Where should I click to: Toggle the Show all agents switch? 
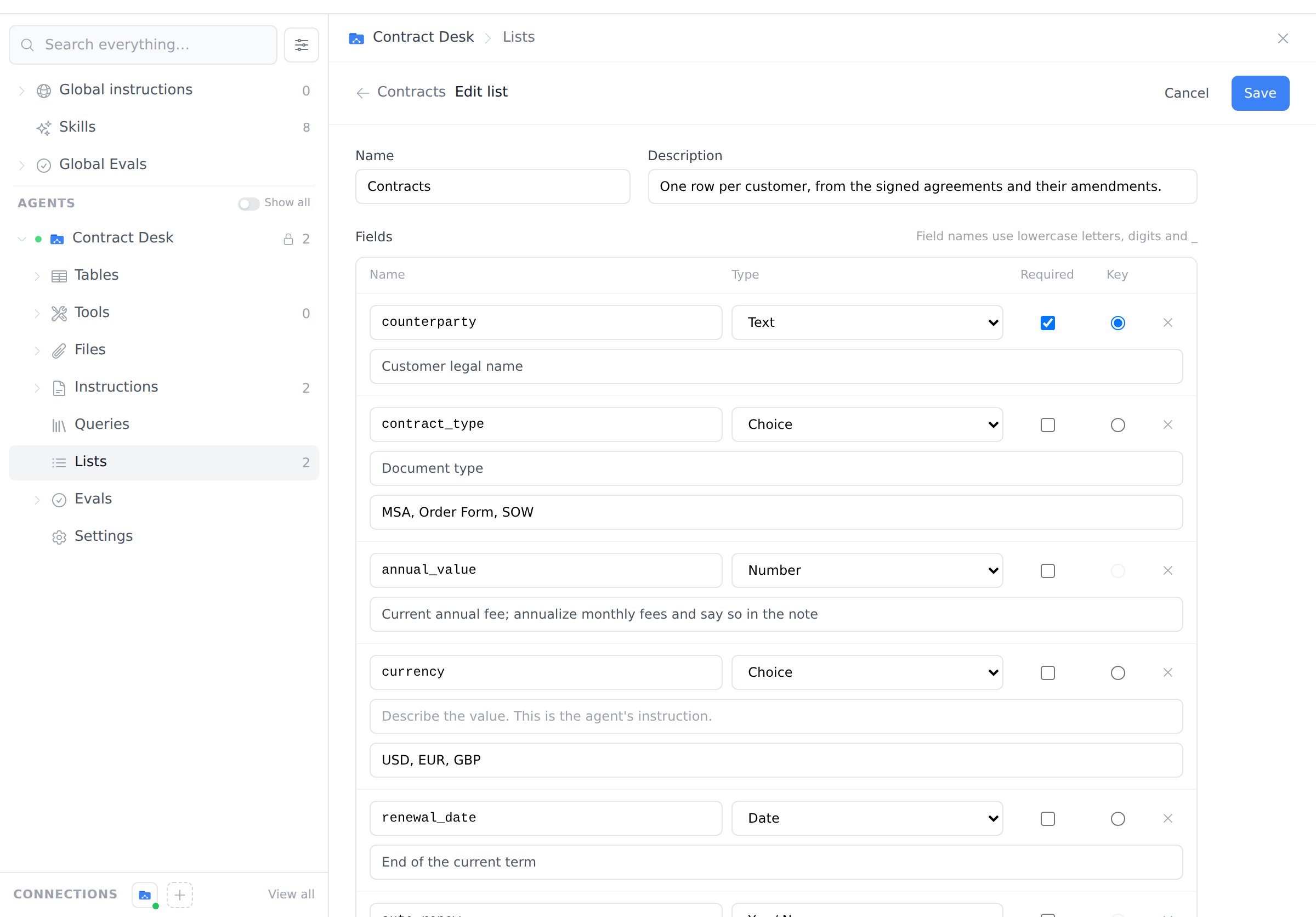click(x=249, y=203)
